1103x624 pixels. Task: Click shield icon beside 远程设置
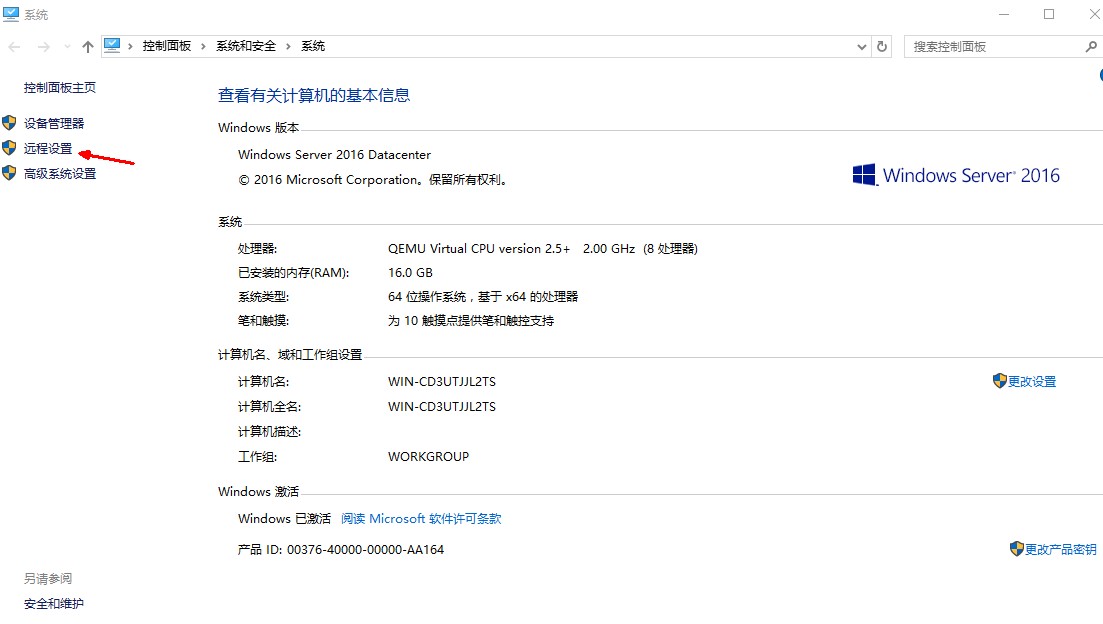click(x=9, y=148)
